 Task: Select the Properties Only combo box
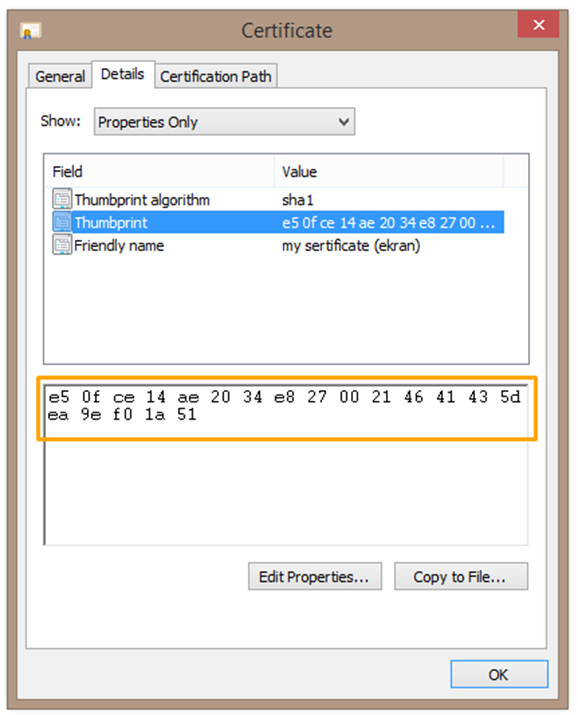tap(224, 122)
